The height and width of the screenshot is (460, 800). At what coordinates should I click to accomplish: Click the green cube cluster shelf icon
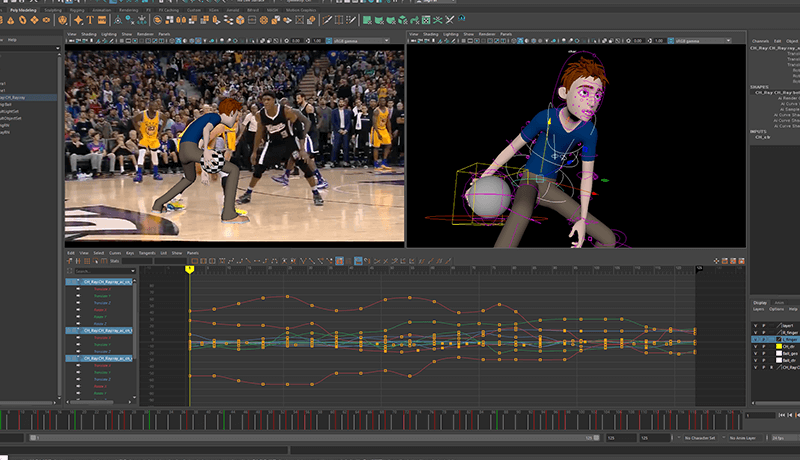tap(403, 20)
